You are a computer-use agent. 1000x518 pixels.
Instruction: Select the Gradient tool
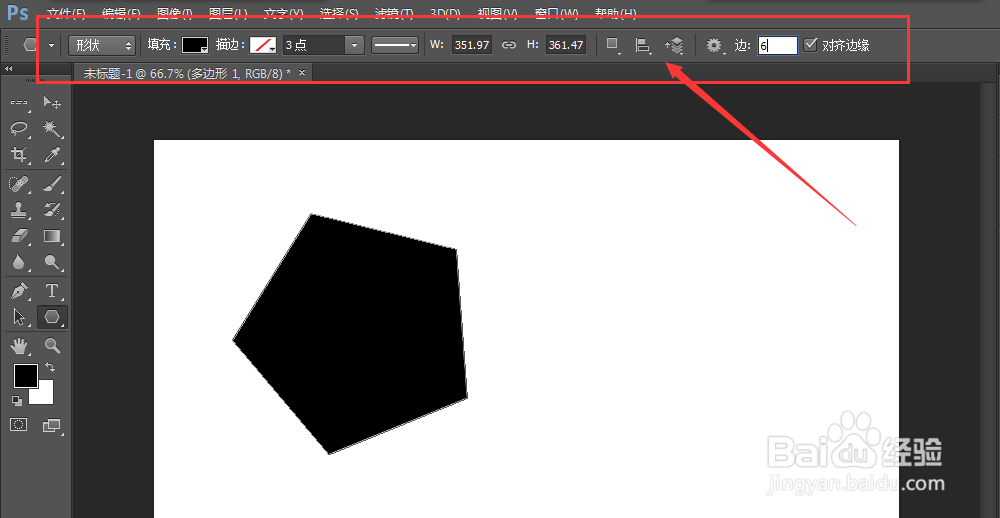tap(52, 237)
